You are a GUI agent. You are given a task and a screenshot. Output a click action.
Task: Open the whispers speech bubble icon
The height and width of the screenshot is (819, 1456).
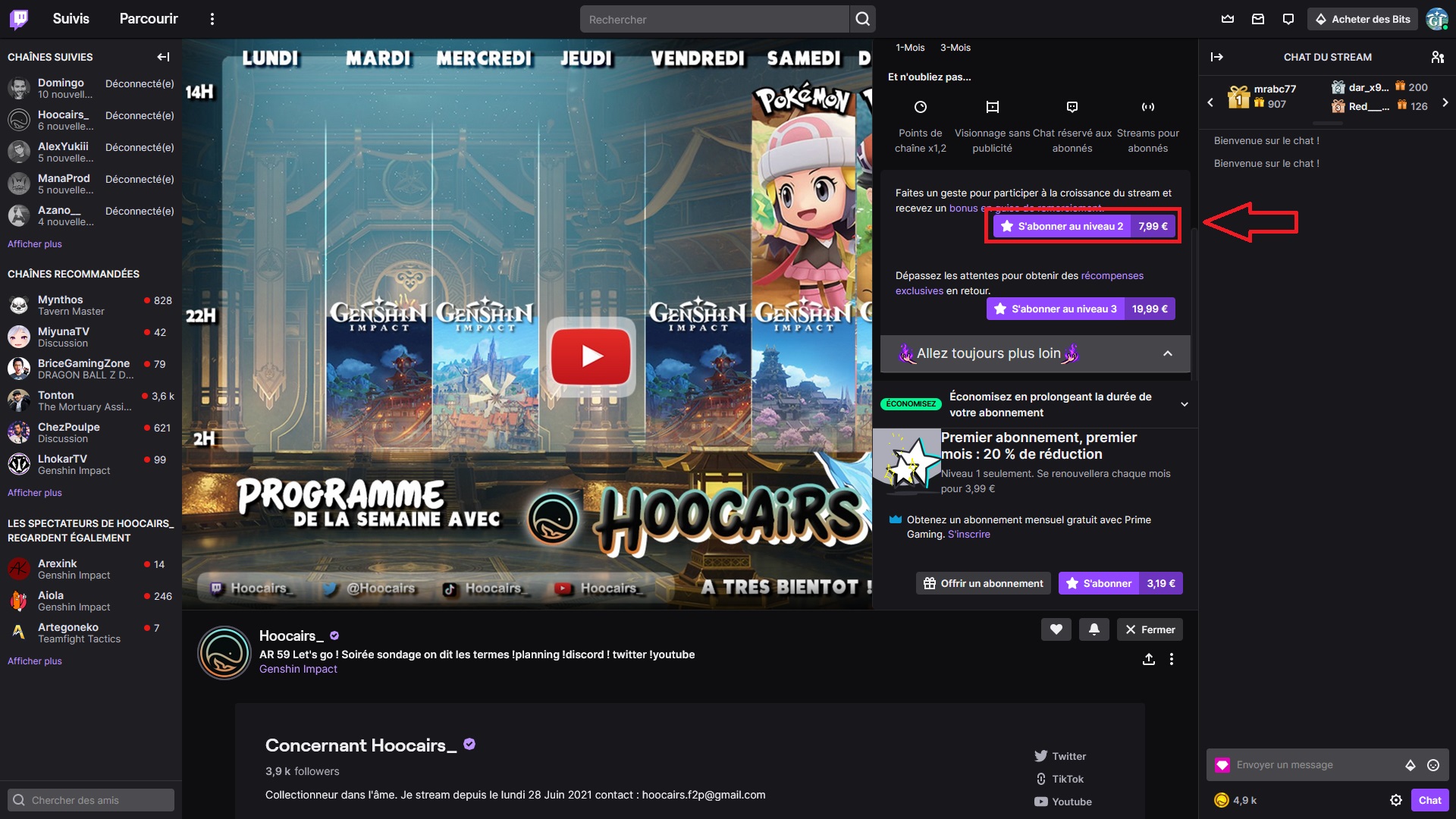1288,19
